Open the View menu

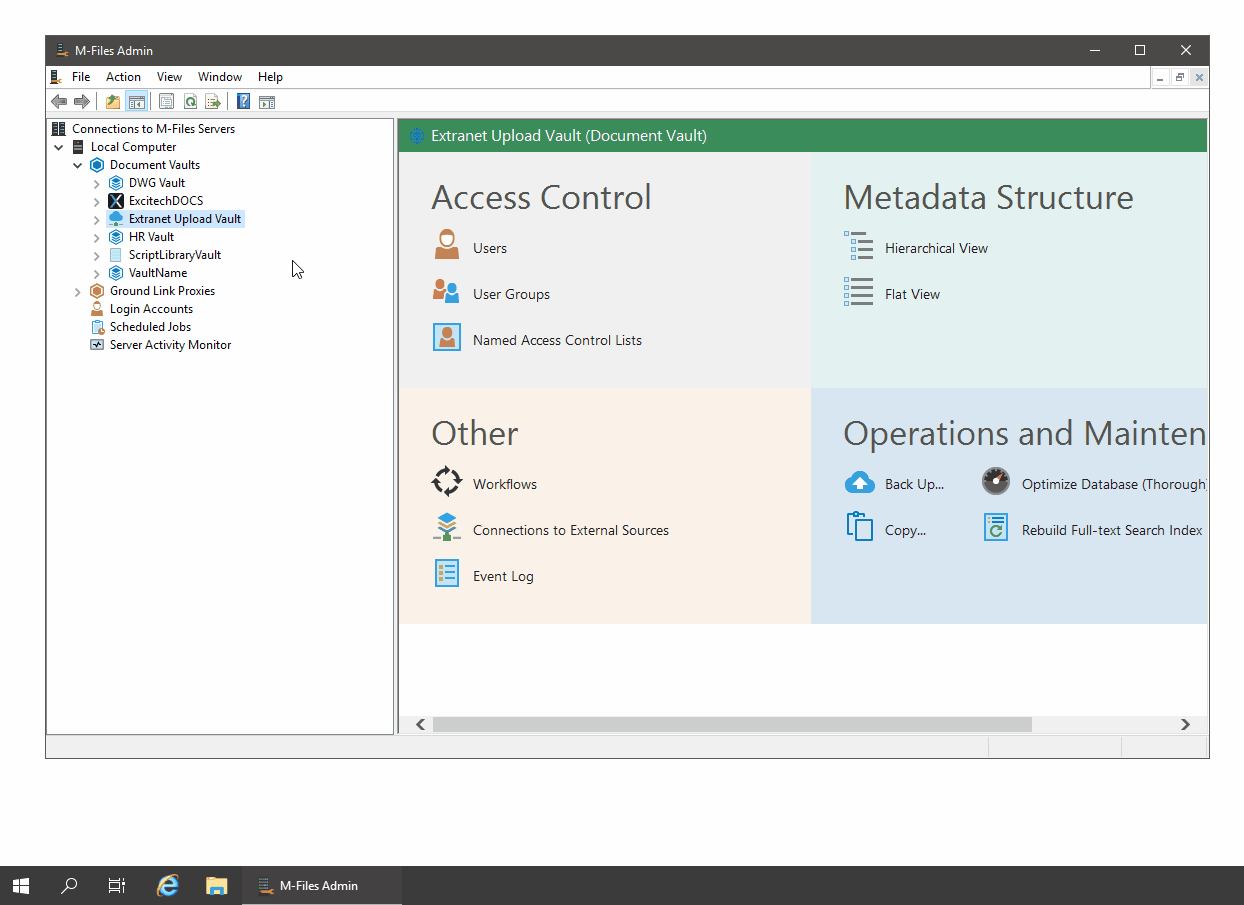coord(169,77)
